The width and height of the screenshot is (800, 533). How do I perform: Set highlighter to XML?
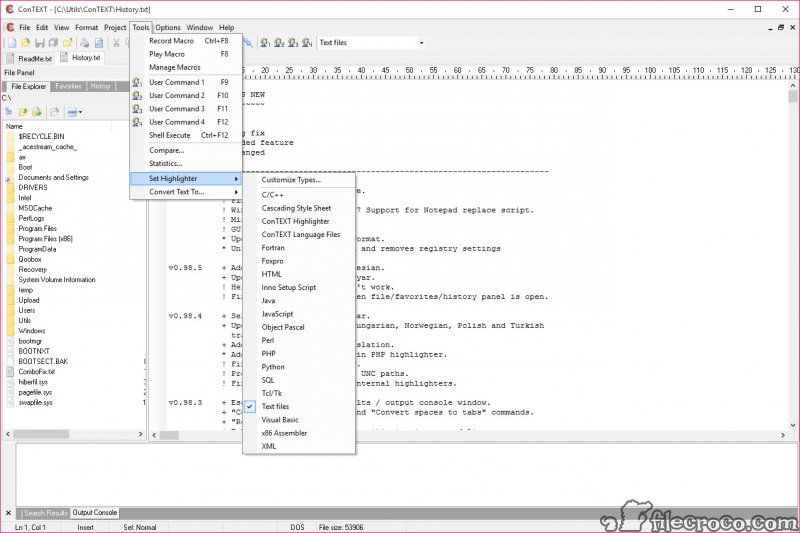pos(299,446)
